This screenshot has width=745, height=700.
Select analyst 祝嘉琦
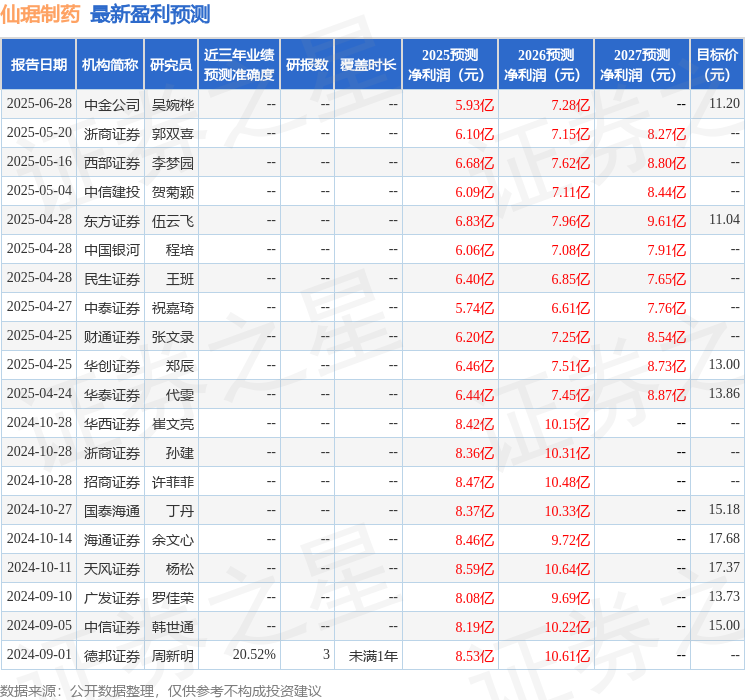coord(172,308)
